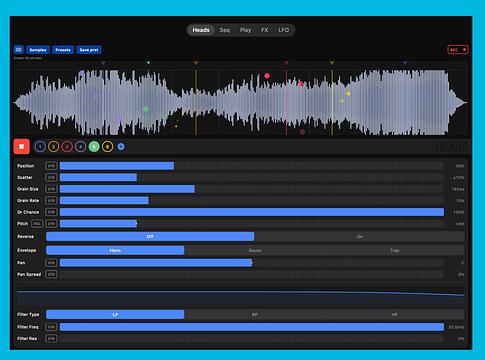Toggle the SCL scale button next to Pitch
The height and width of the screenshot is (360, 485).
37,224
